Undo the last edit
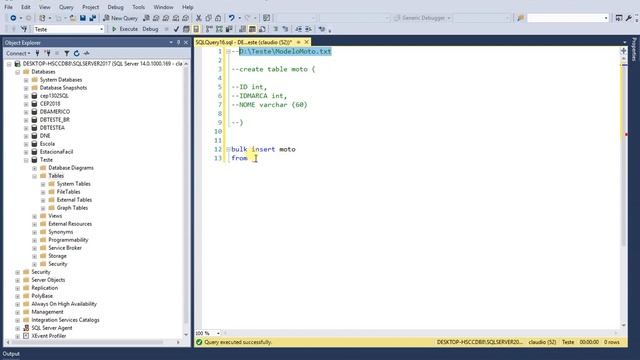Viewport: 640px width, 360px height. pyautogui.click(x=231, y=18)
